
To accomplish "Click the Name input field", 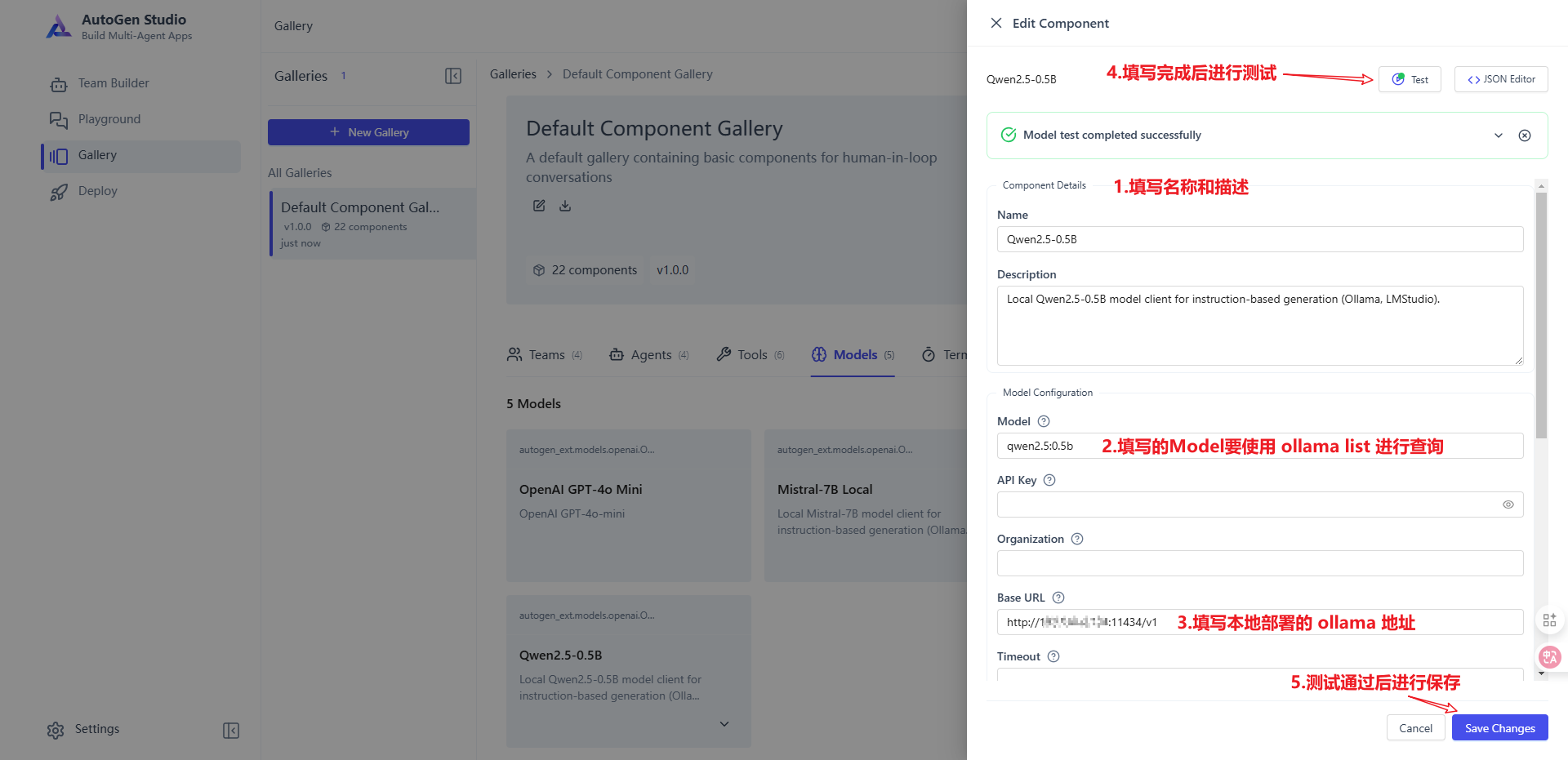I will (x=1260, y=239).
